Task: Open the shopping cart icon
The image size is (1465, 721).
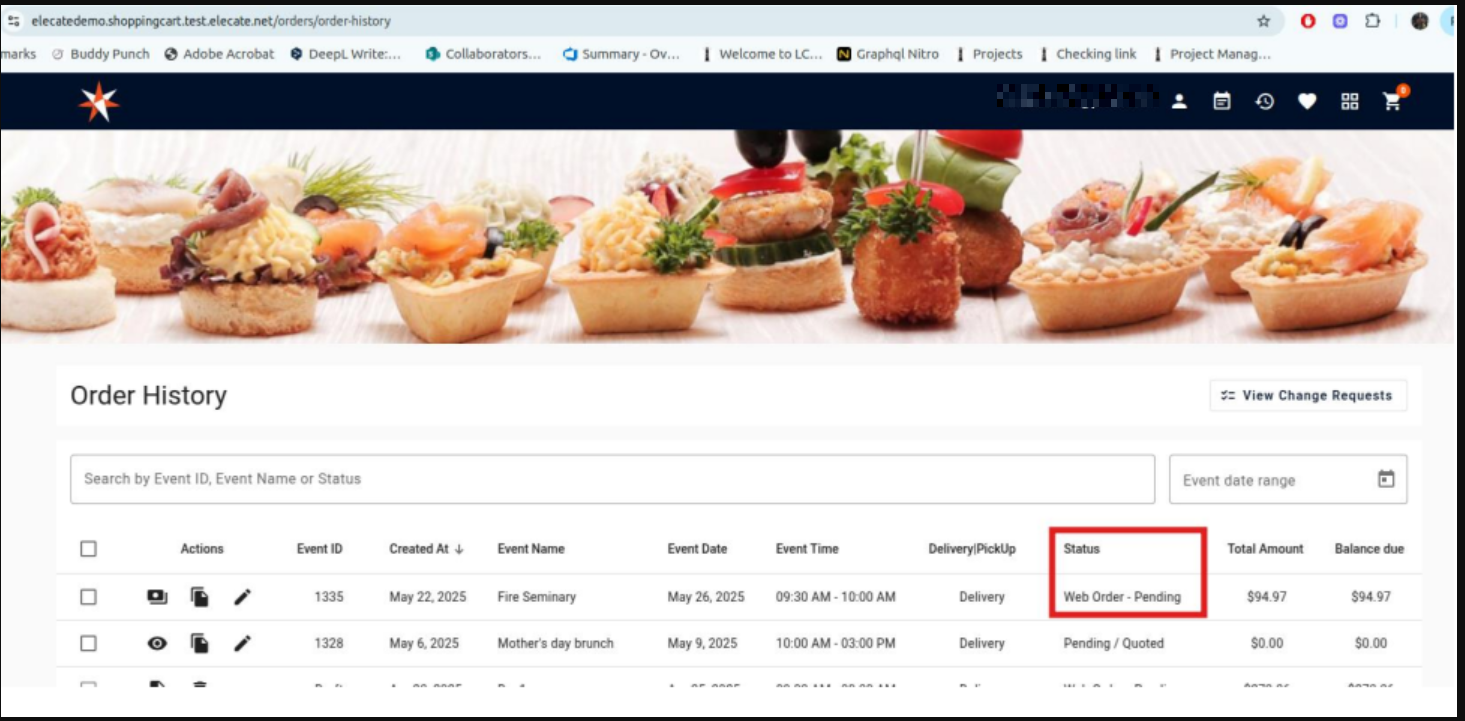Action: tap(1392, 101)
